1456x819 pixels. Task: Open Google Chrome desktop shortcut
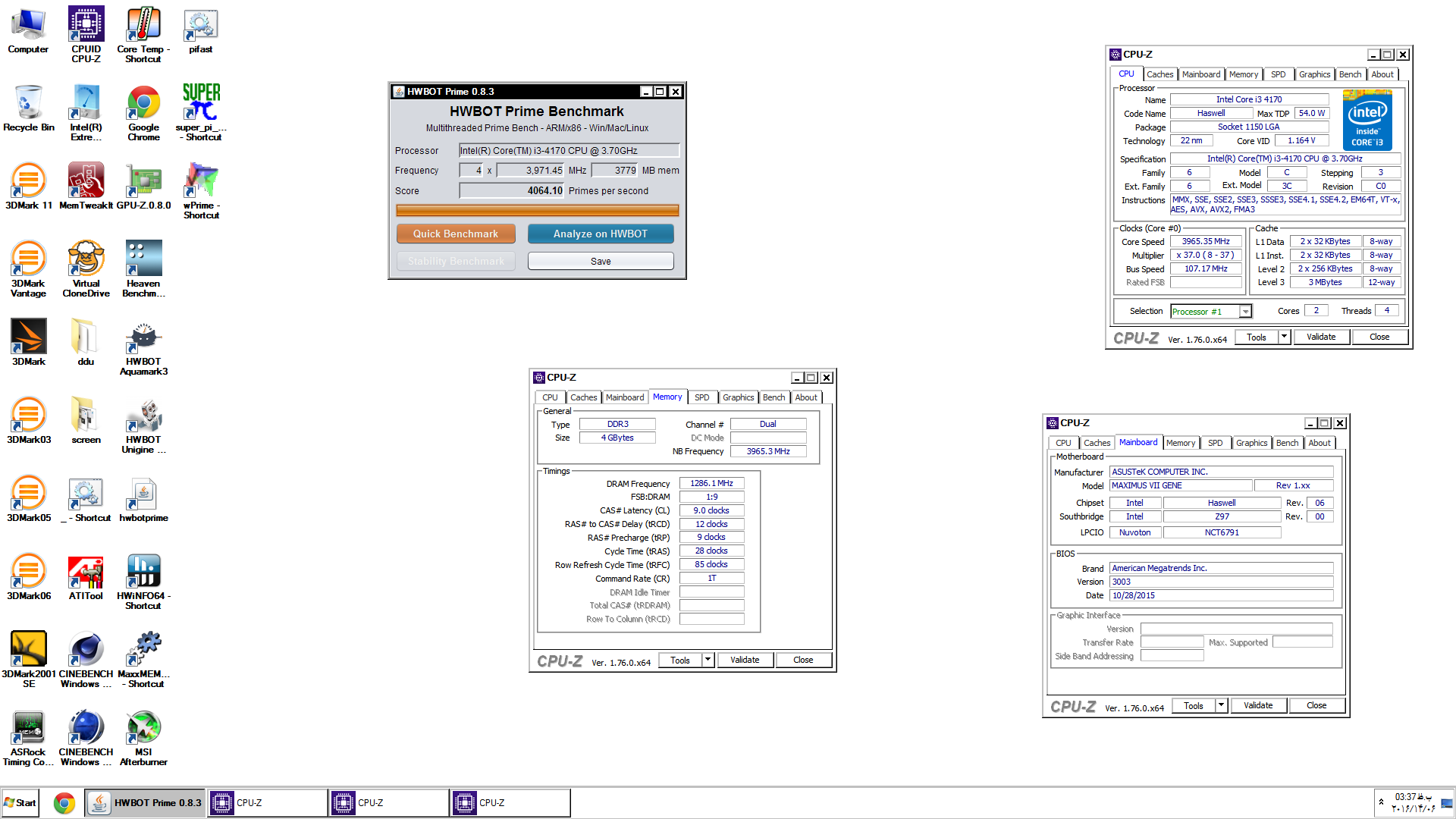tap(143, 113)
